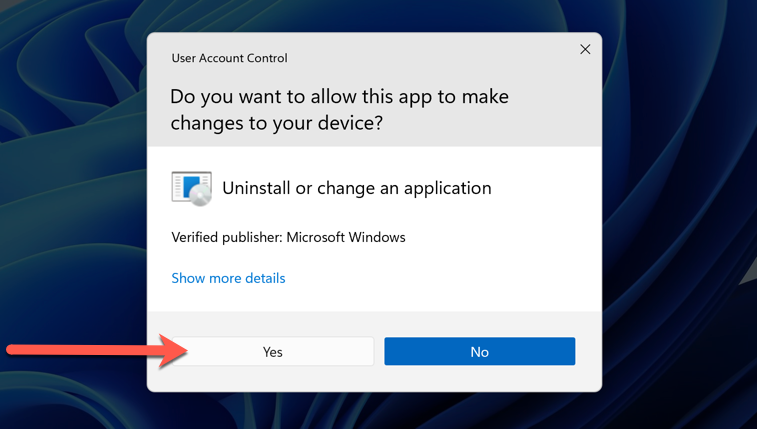Choose No to deny the app
This screenshot has width=757, height=429.
tap(479, 351)
